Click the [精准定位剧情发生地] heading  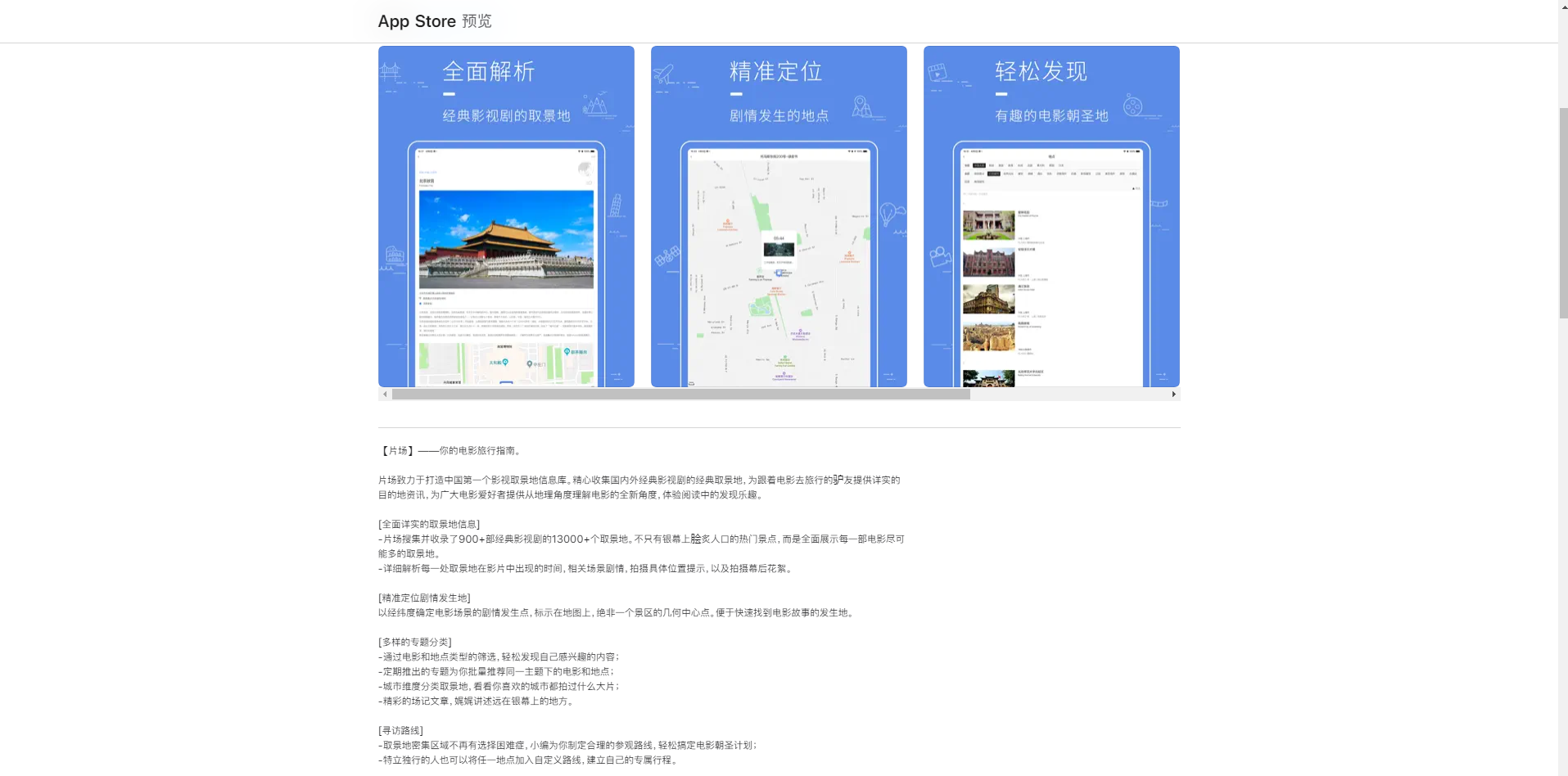pyautogui.click(x=424, y=598)
